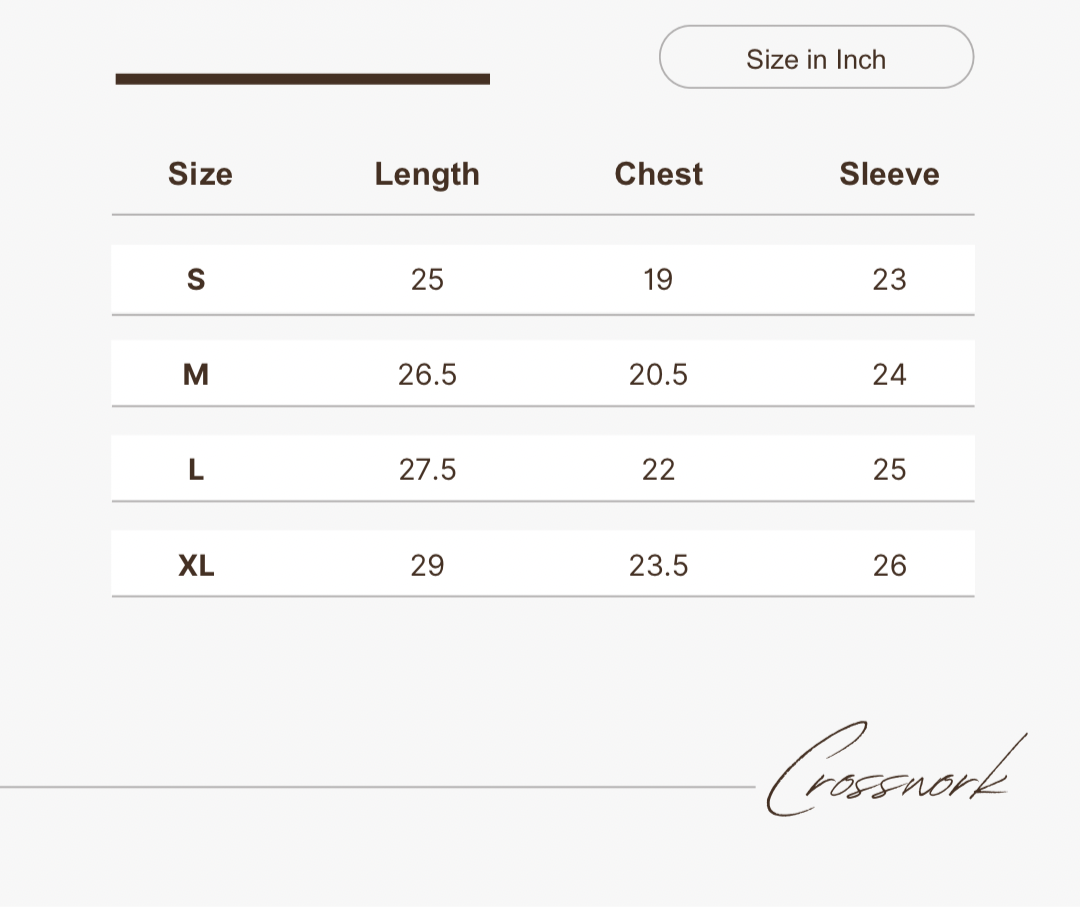
Task: Click the Small sleeve value 23
Action: (x=889, y=279)
